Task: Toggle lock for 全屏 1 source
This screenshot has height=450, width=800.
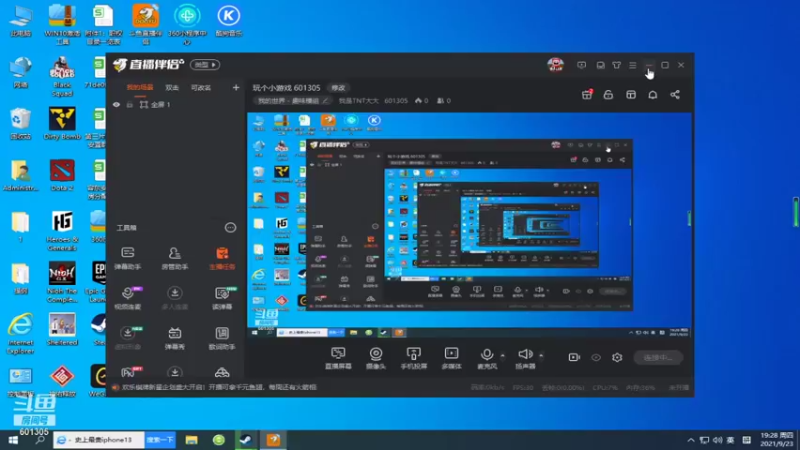Action: 130,105
